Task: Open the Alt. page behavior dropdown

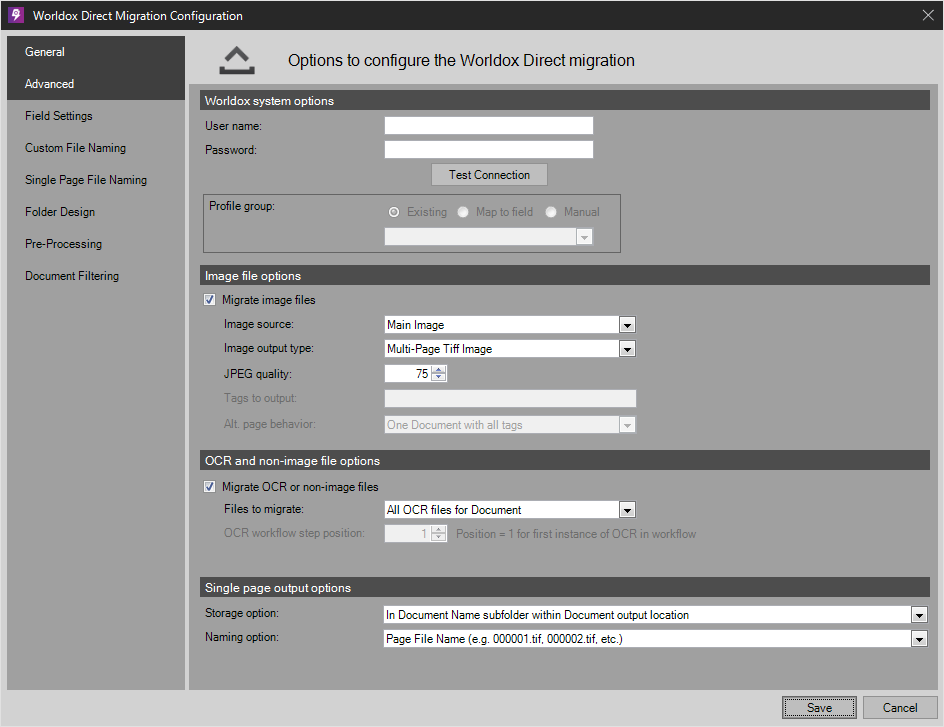Action: (510, 425)
